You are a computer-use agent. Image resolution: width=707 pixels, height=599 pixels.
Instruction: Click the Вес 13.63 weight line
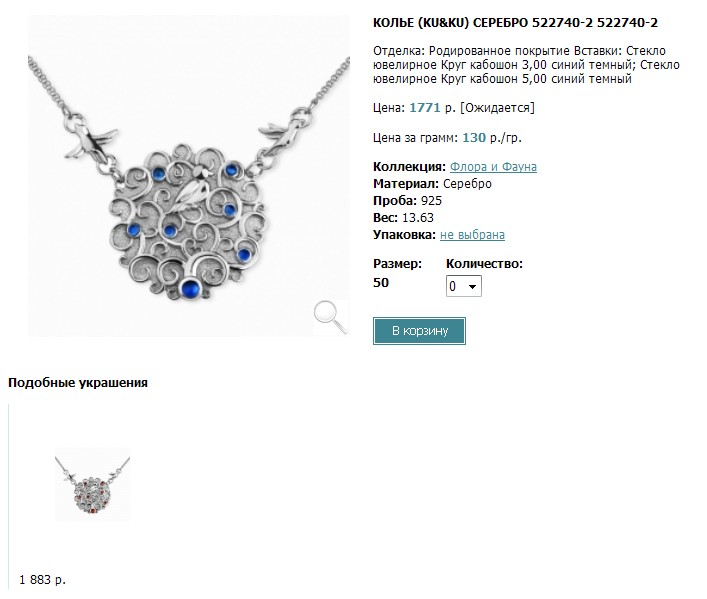[403, 218]
